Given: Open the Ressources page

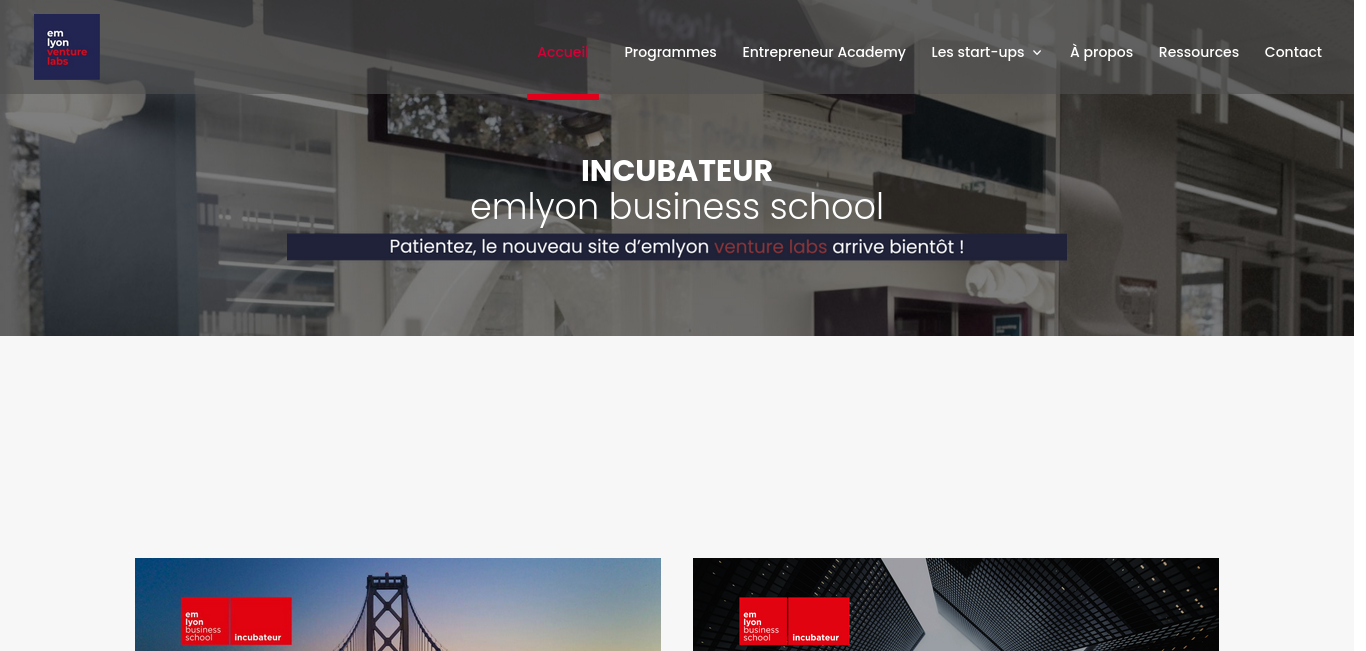Looking at the screenshot, I should click(x=1198, y=52).
